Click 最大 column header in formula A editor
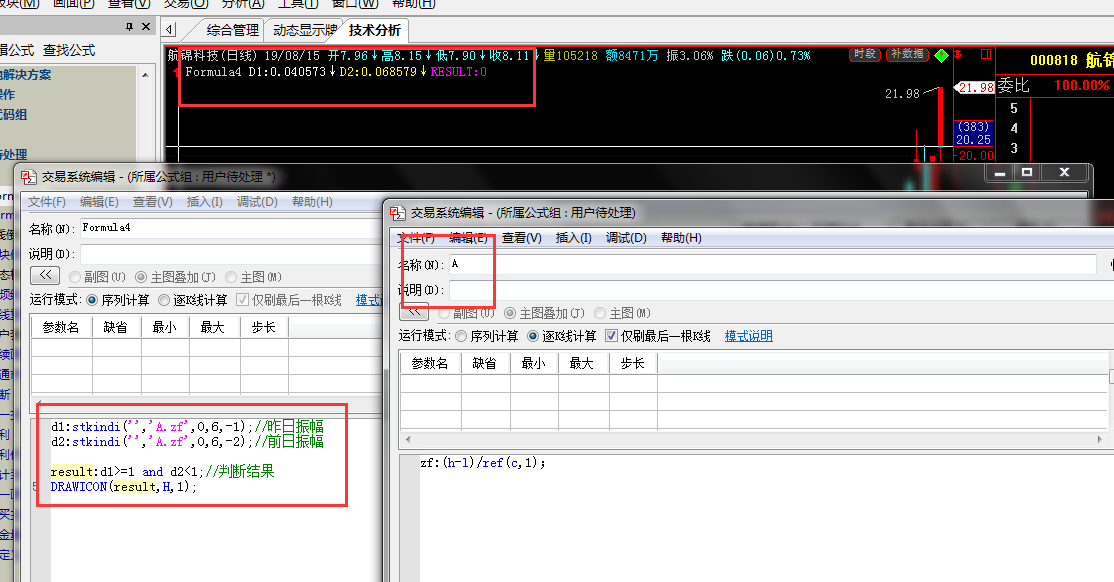 tap(582, 363)
